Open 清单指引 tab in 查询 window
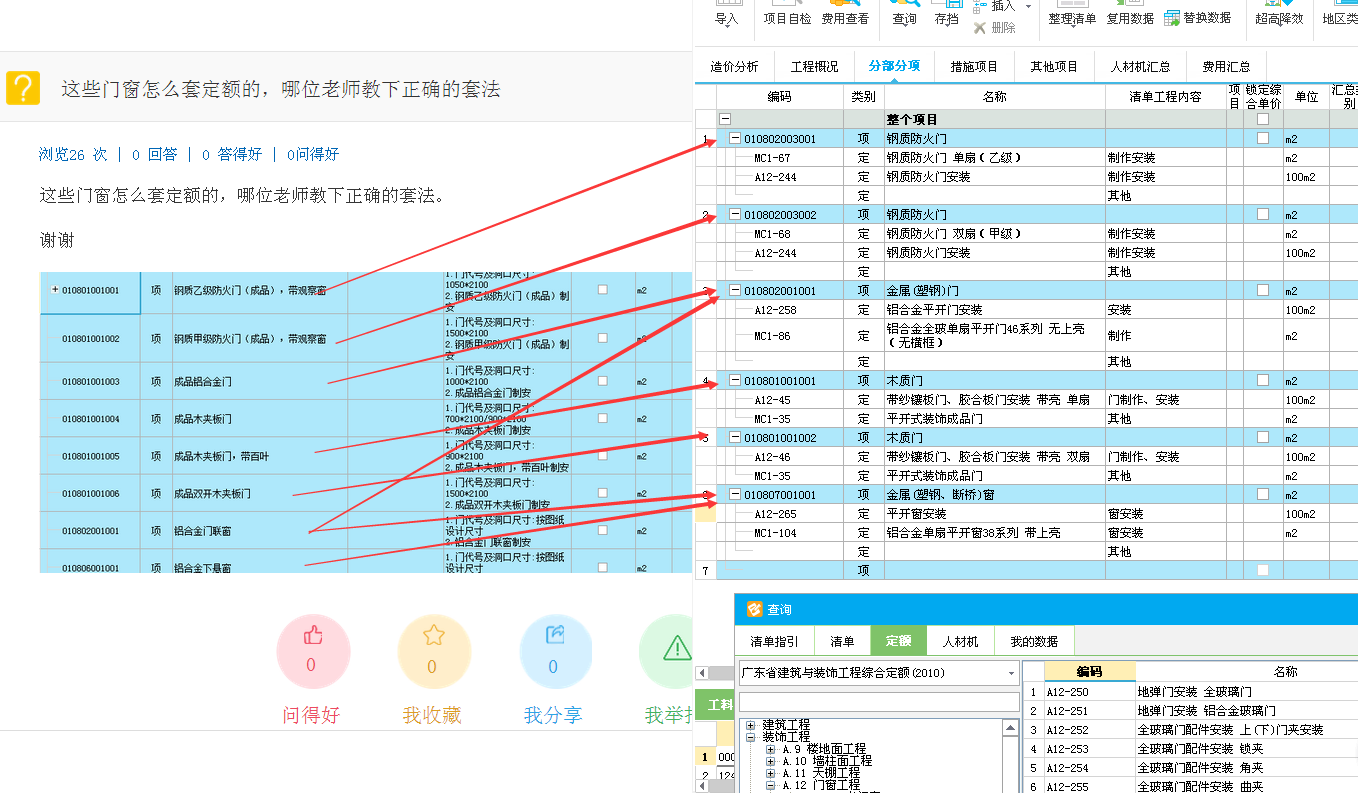The height and width of the screenshot is (793, 1358). [x=774, y=641]
